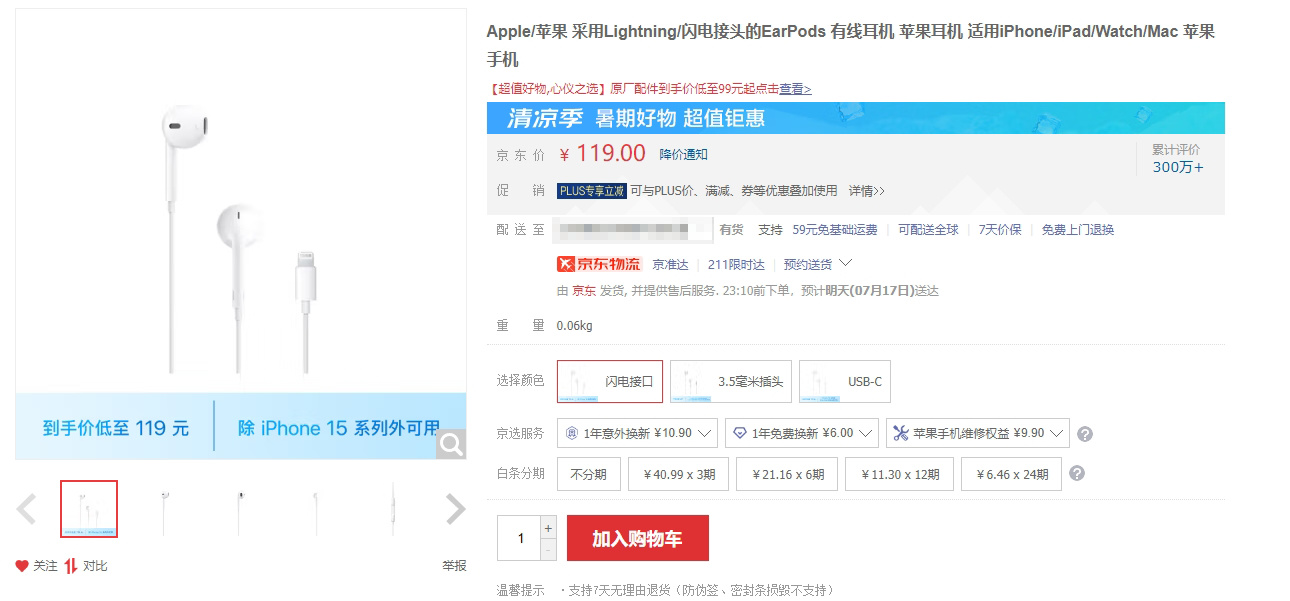Select the 闪电接口 option

(610, 381)
